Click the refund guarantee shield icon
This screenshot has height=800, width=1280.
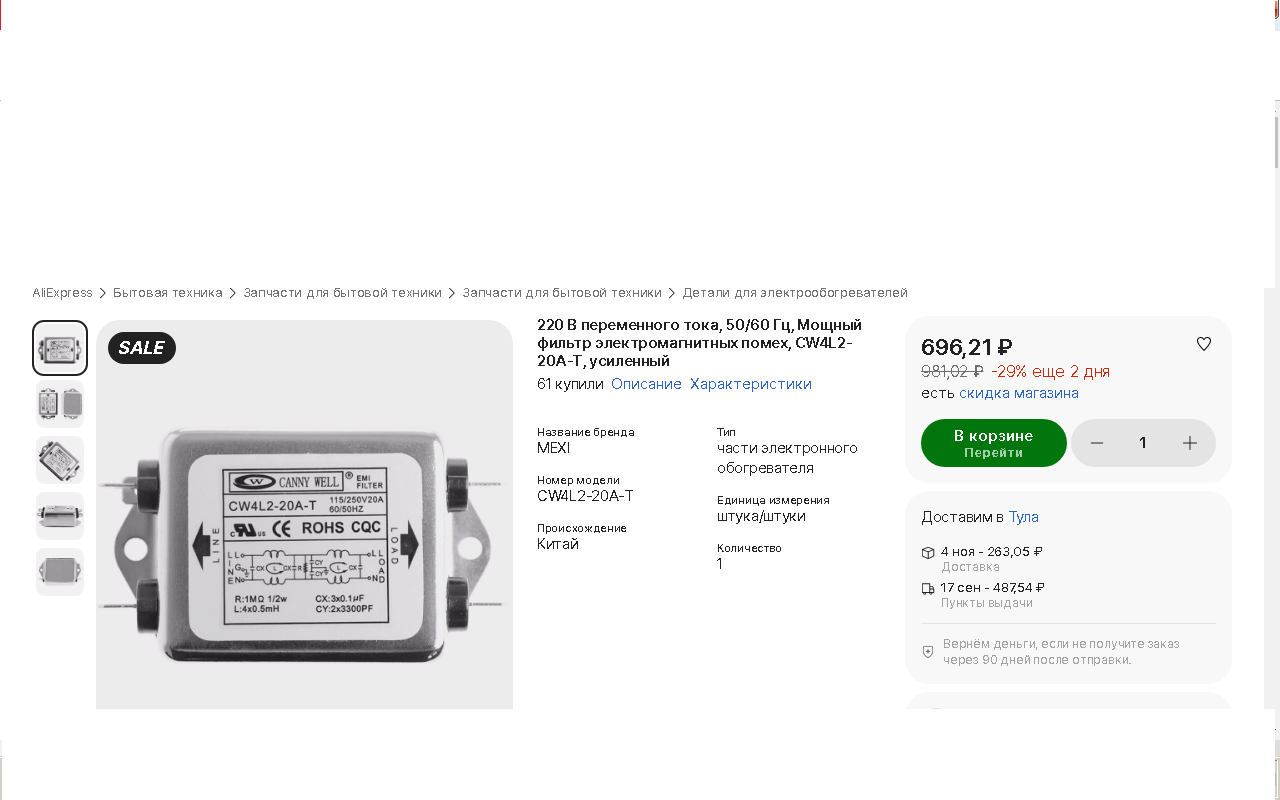point(928,652)
